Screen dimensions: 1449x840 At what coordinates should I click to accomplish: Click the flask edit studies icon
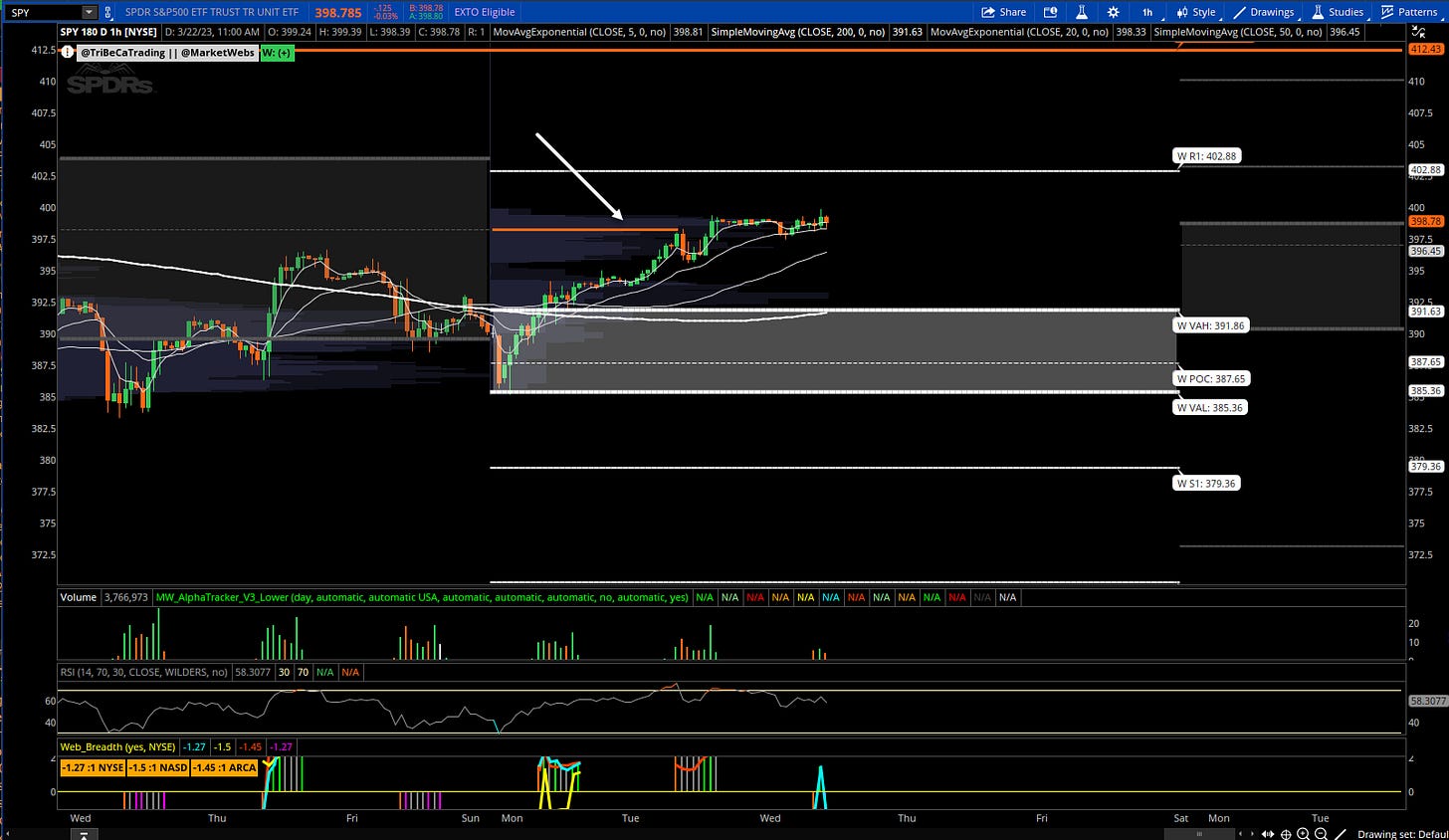(x=1083, y=12)
